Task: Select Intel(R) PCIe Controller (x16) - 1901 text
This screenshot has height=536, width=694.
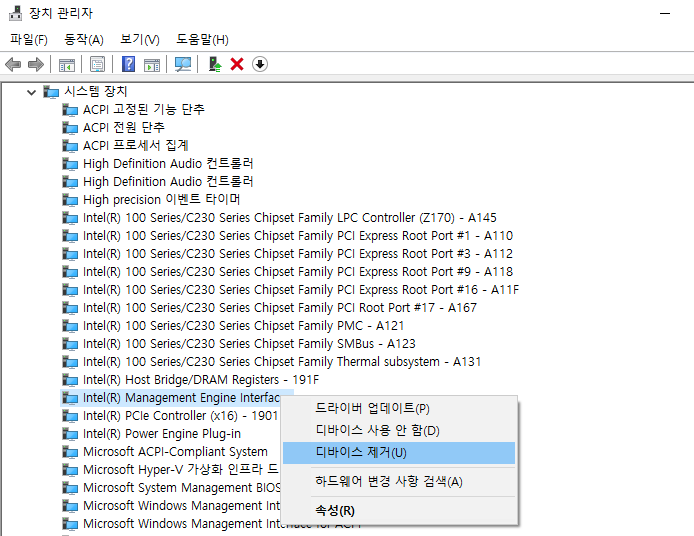Action: pos(180,416)
